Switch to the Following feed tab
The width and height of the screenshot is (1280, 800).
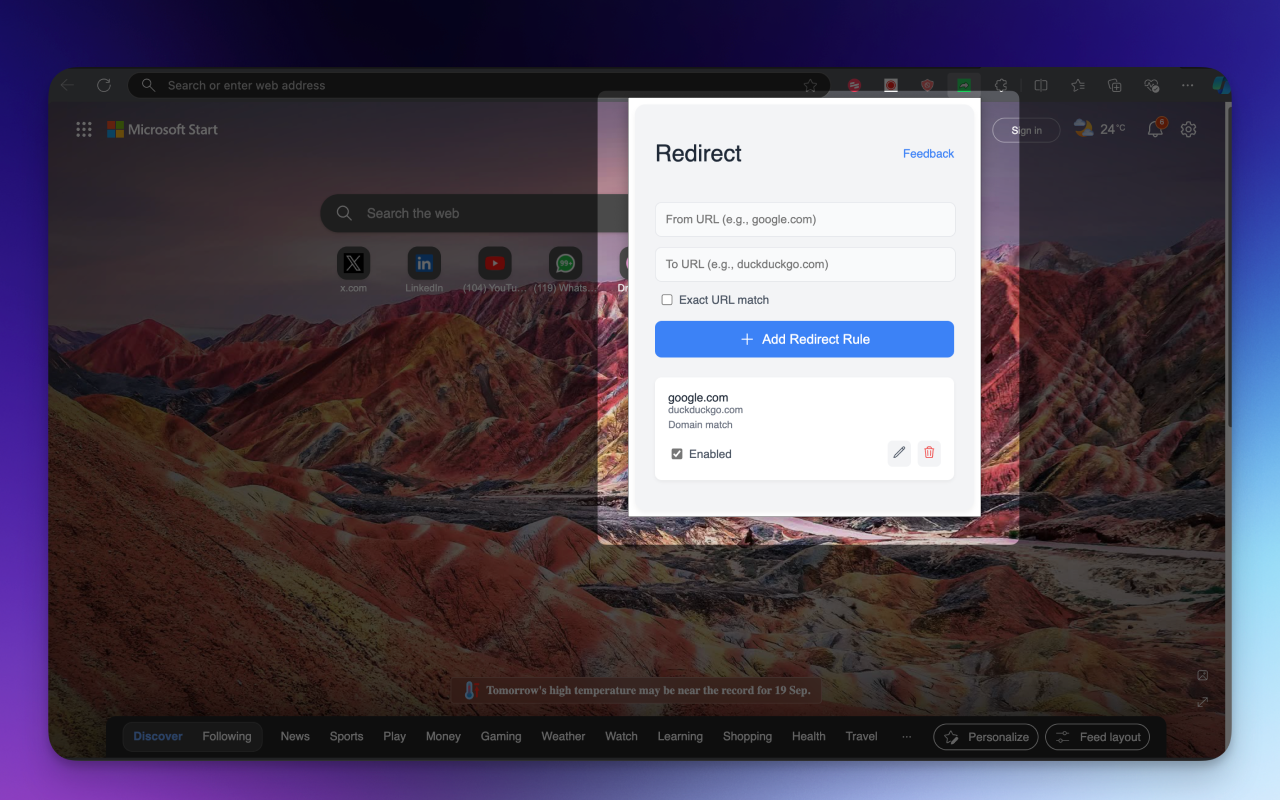226,736
